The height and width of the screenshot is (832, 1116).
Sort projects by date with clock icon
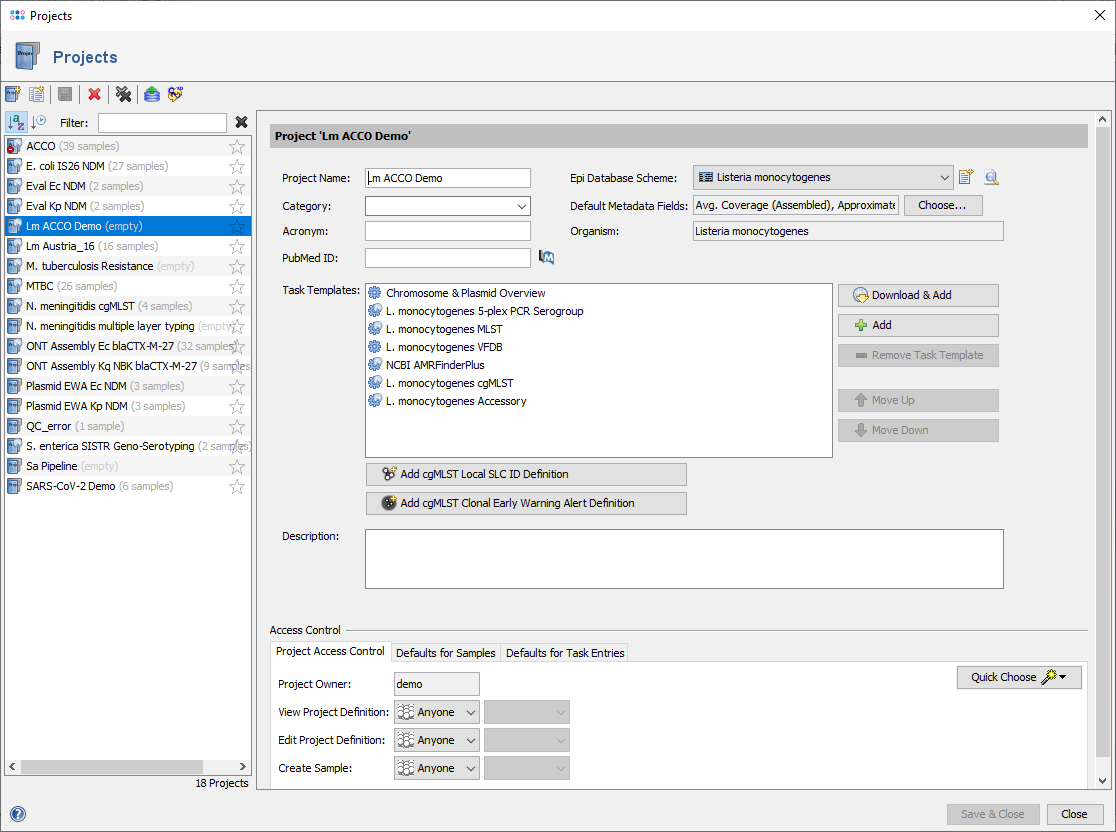click(39, 122)
